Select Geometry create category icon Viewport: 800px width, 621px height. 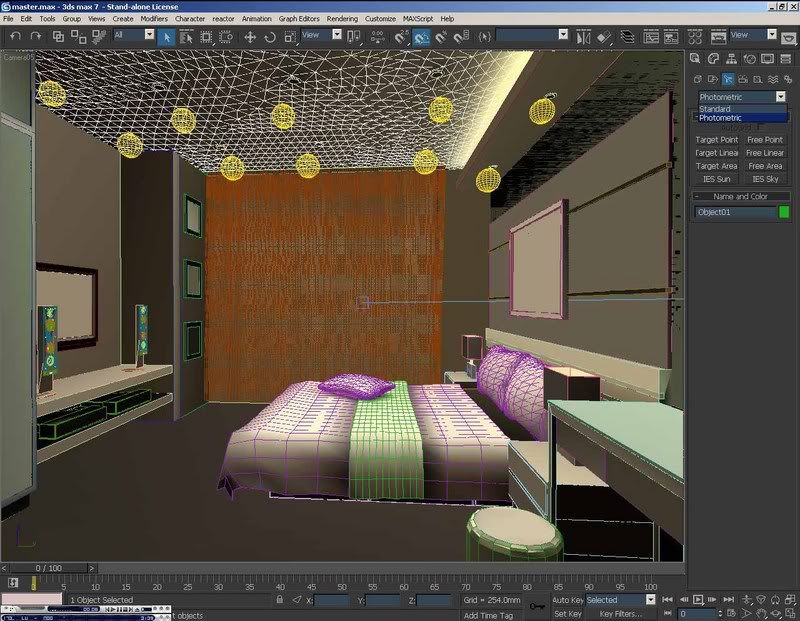click(697, 79)
